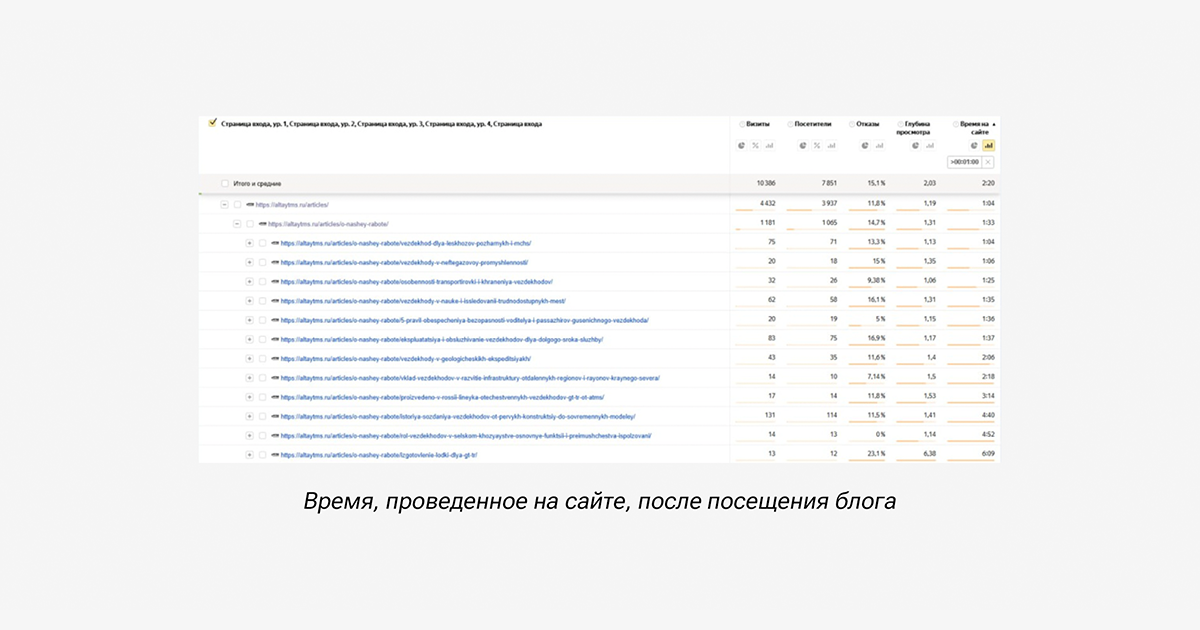Show bar chart for Посетители column

831,145
